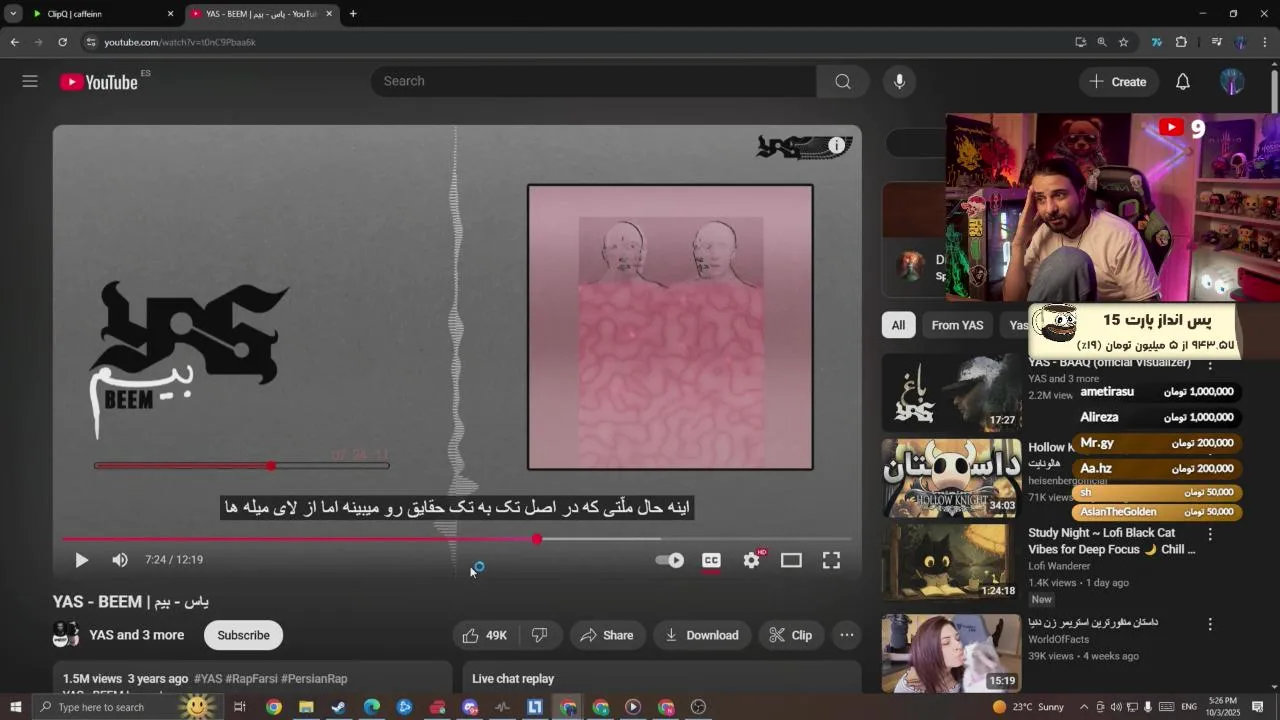This screenshot has height=720, width=1280.
Task: Open the YouTube account avatar menu
Action: [x=1232, y=82]
